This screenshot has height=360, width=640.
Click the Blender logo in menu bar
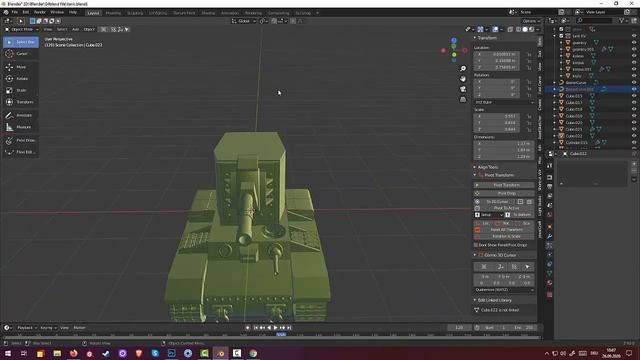(6, 13)
